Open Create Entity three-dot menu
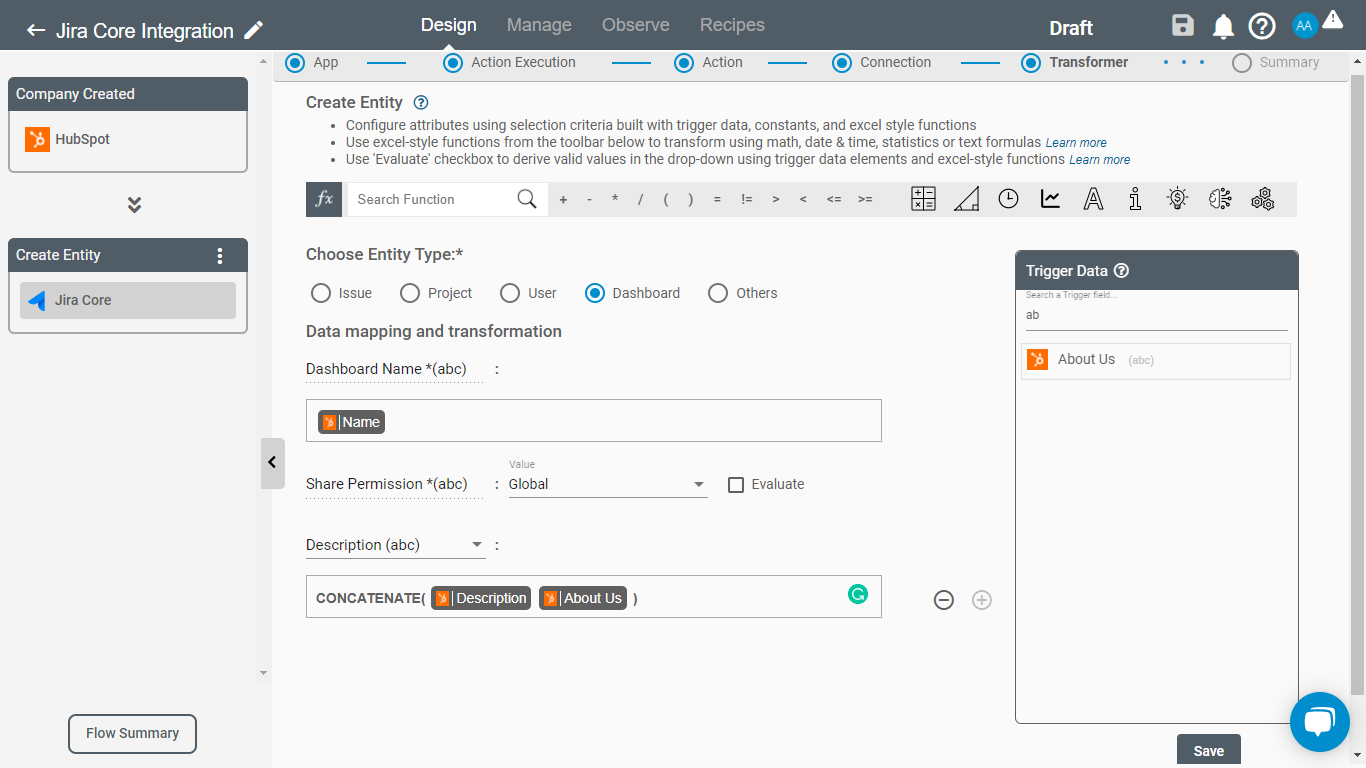The height and width of the screenshot is (768, 1366). click(x=220, y=255)
